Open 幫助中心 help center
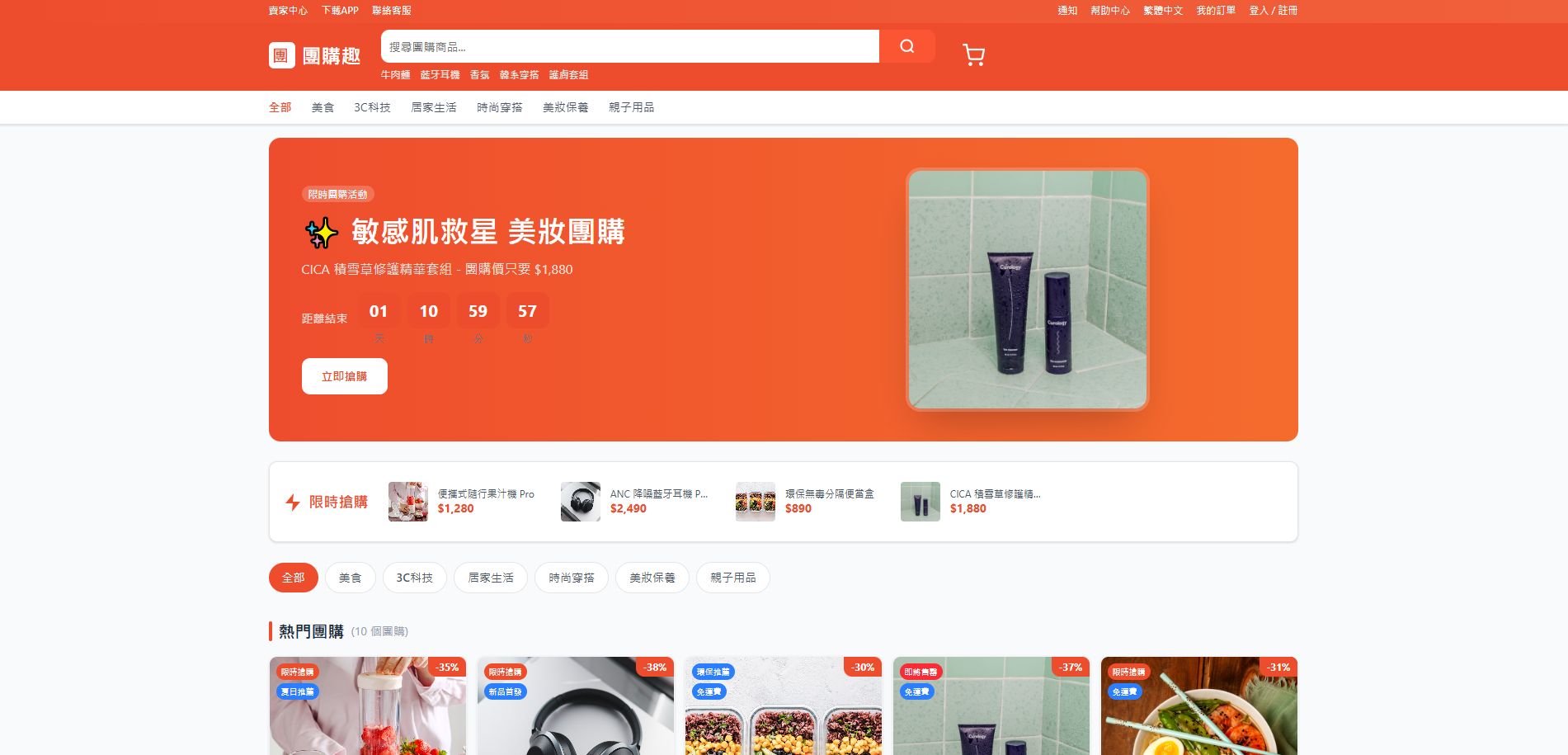 (1110, 11)
